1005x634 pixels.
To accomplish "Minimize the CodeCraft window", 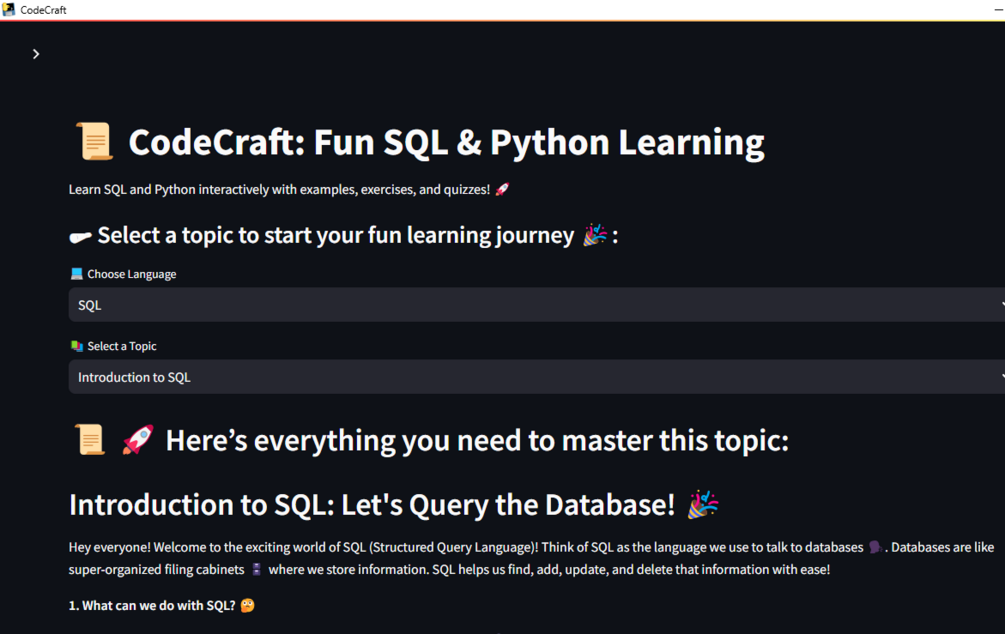I will 999,10.
